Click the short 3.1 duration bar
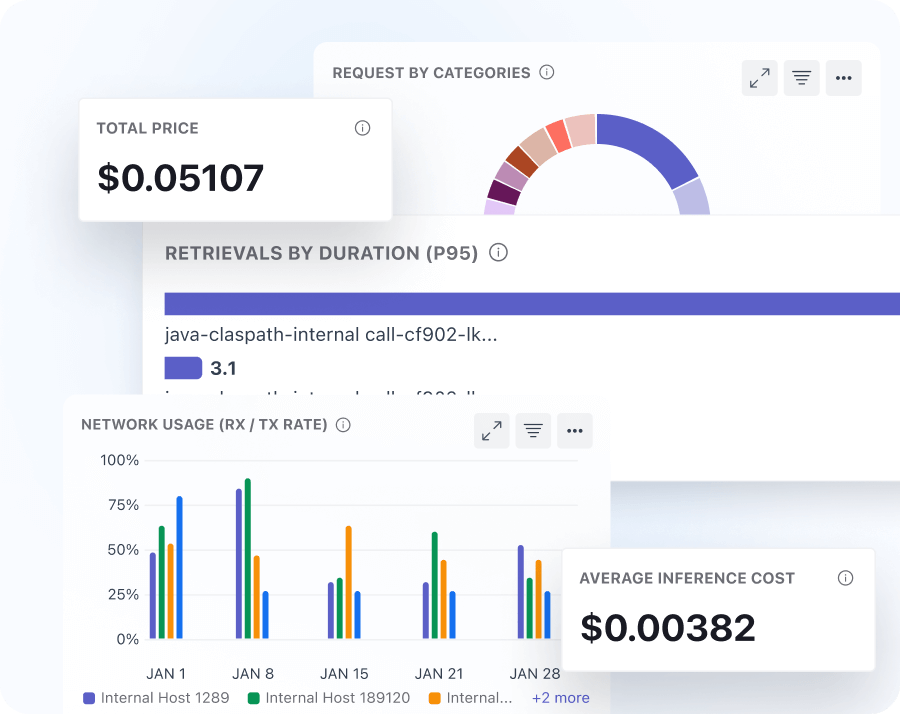This screenshot has width=900, height=714. point(183,368)
